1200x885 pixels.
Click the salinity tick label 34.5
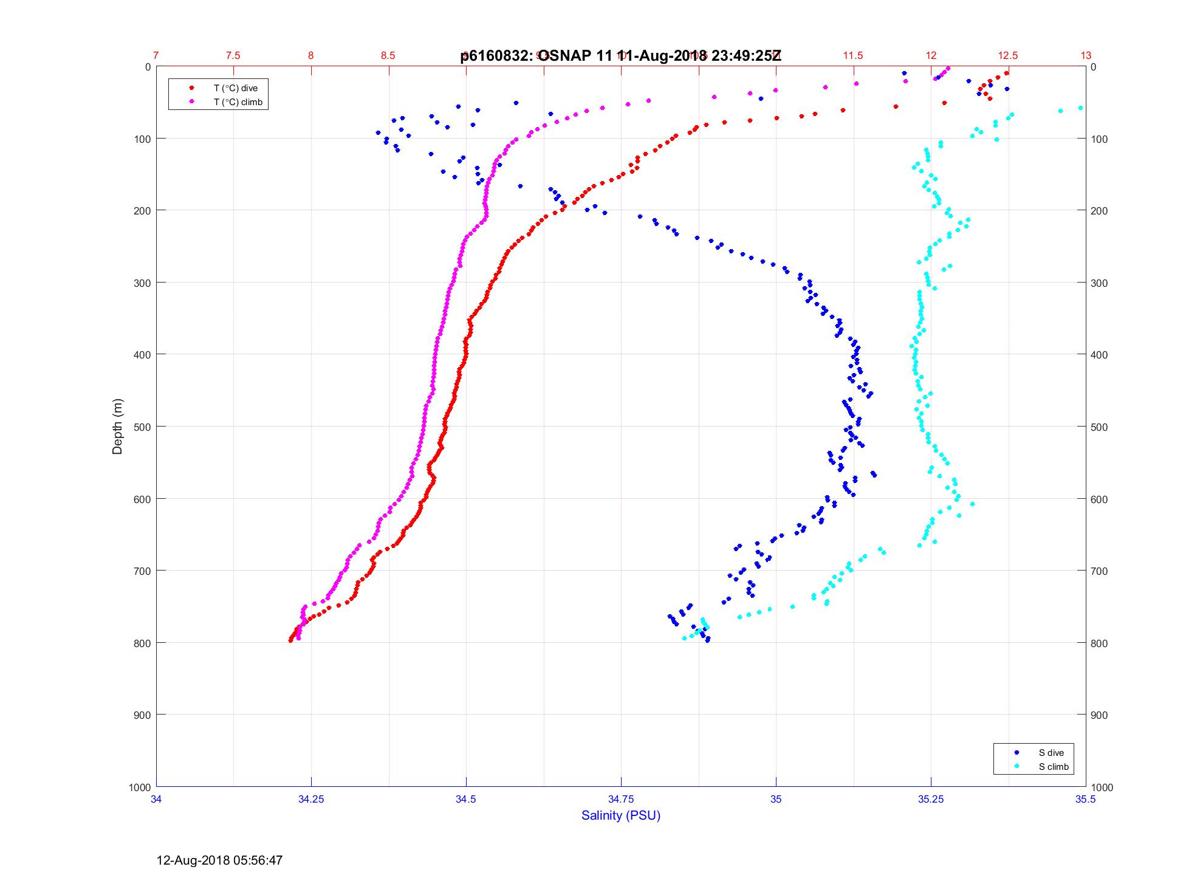(x=466, y=800)
